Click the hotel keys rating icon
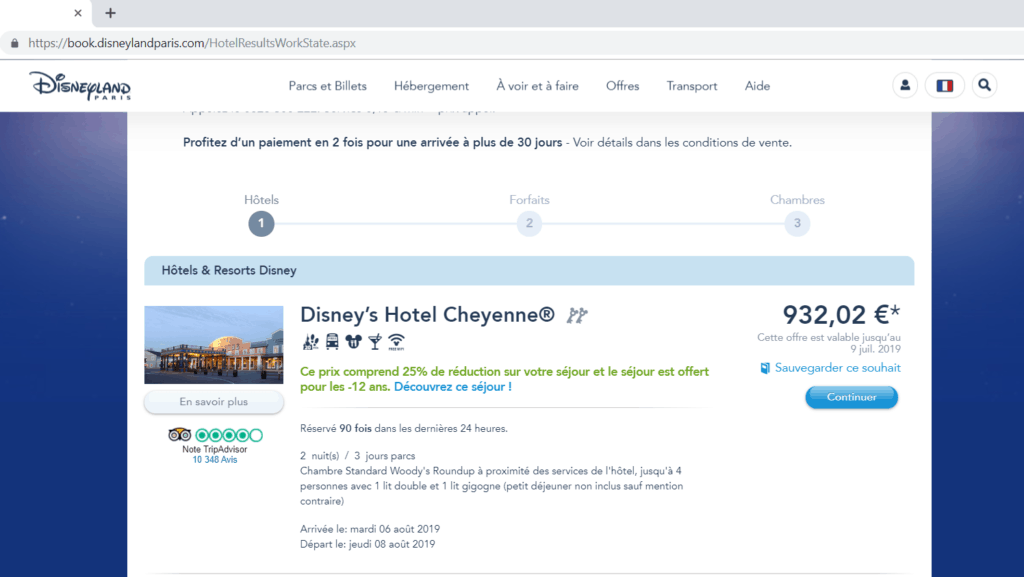 tap(577, 315)
